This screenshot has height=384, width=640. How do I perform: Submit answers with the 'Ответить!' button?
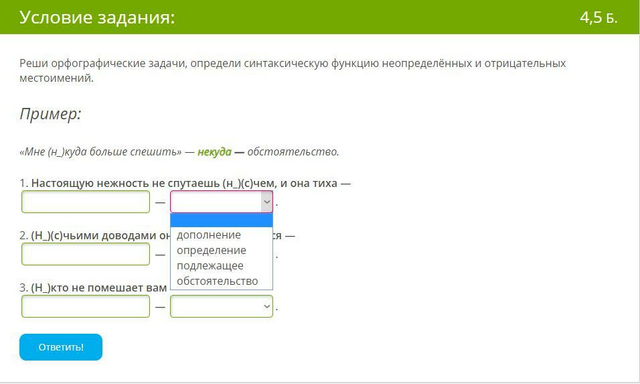click(x=61, y=347)
